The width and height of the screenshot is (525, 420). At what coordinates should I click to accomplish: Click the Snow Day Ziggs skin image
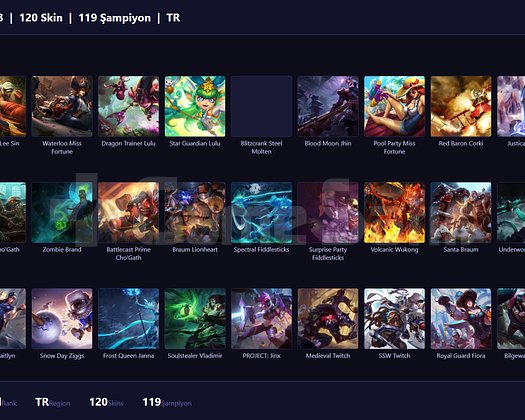pyautogui.click(x=62, y=319)
